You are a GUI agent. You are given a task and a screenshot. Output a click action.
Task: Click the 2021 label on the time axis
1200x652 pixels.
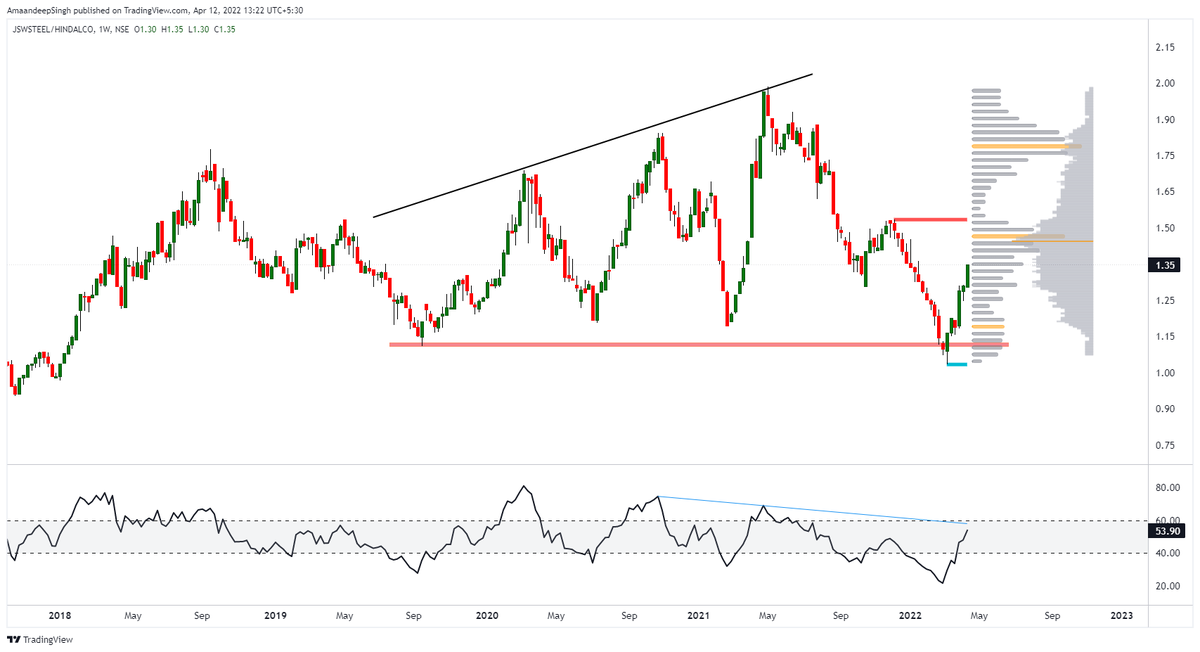click(700, 616)
